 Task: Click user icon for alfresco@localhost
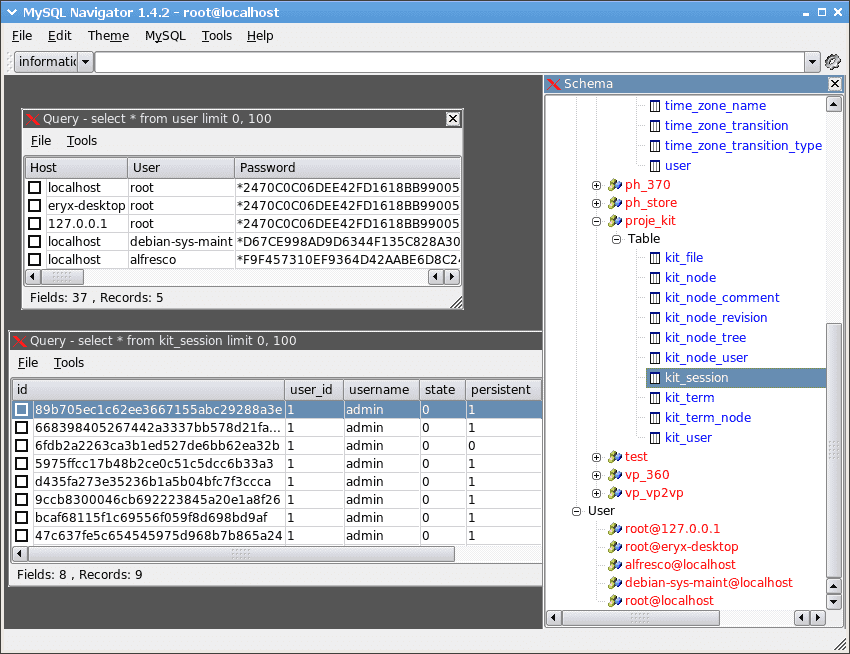point(615,565)
